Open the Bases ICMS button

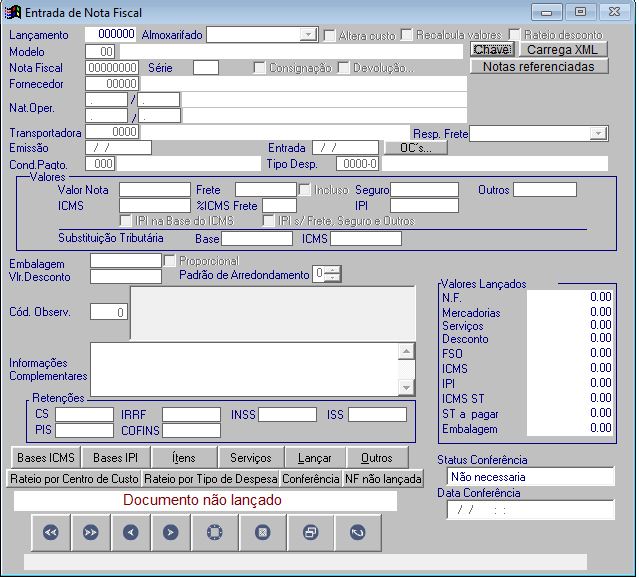46,457
